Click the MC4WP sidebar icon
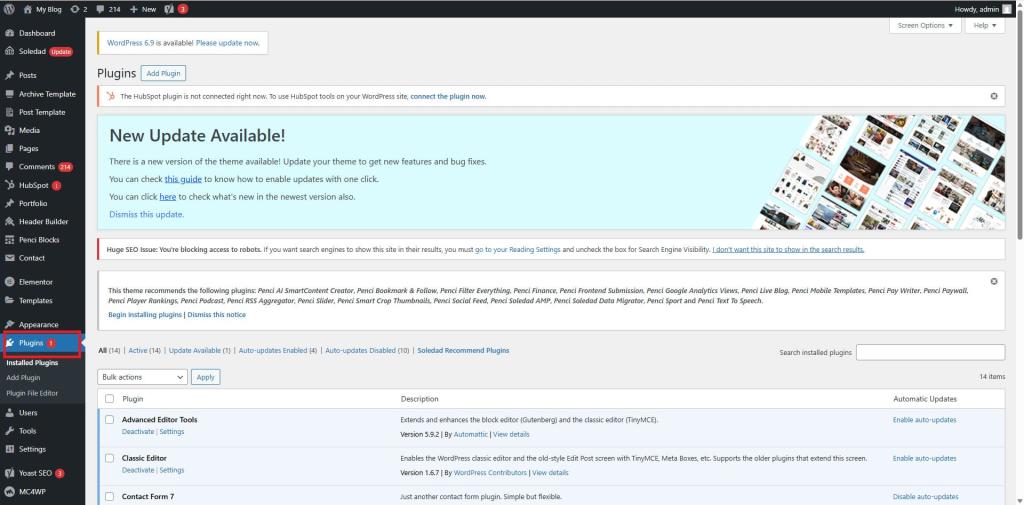Viewport: 1024px width, 505px height. [9, 492]
